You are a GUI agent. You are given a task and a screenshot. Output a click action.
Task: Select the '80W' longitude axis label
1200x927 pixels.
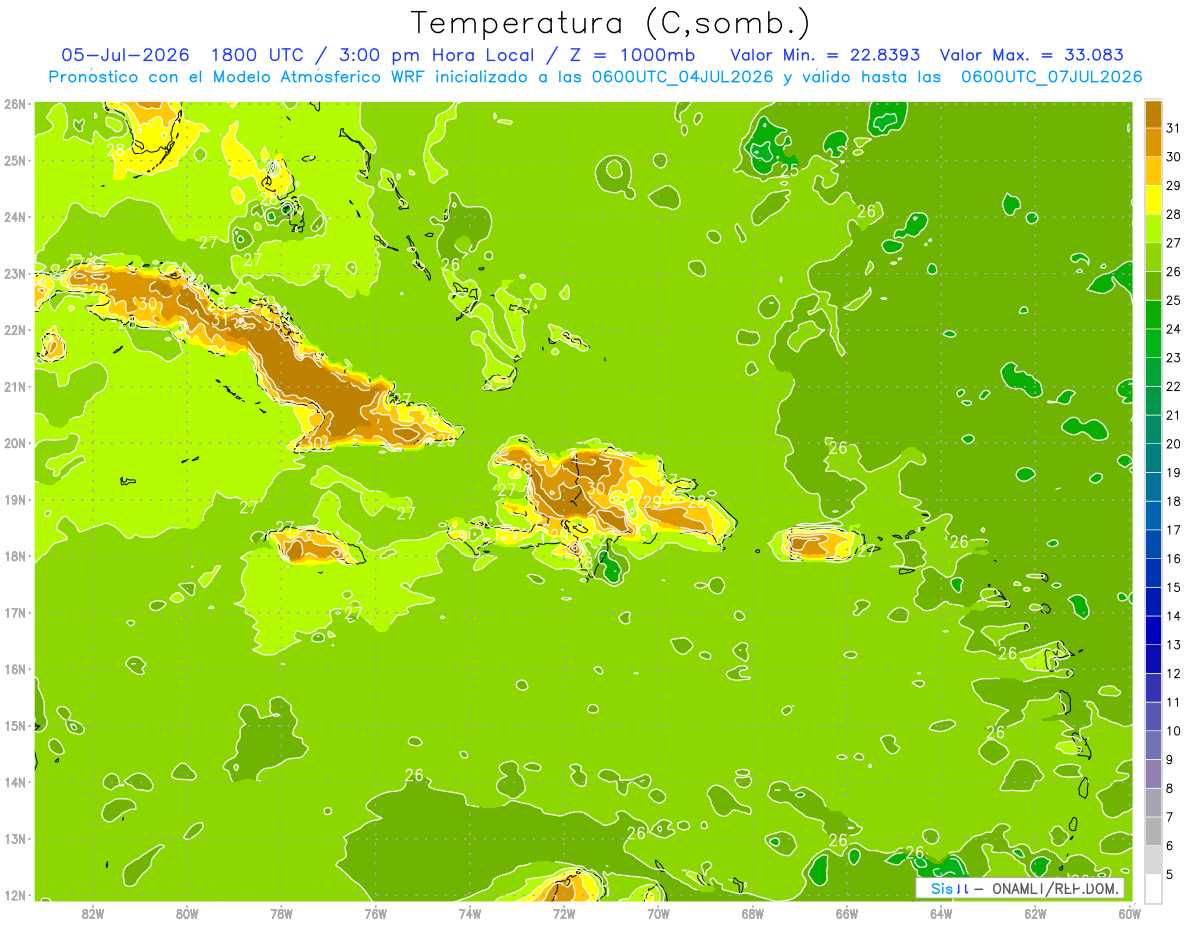187,913
